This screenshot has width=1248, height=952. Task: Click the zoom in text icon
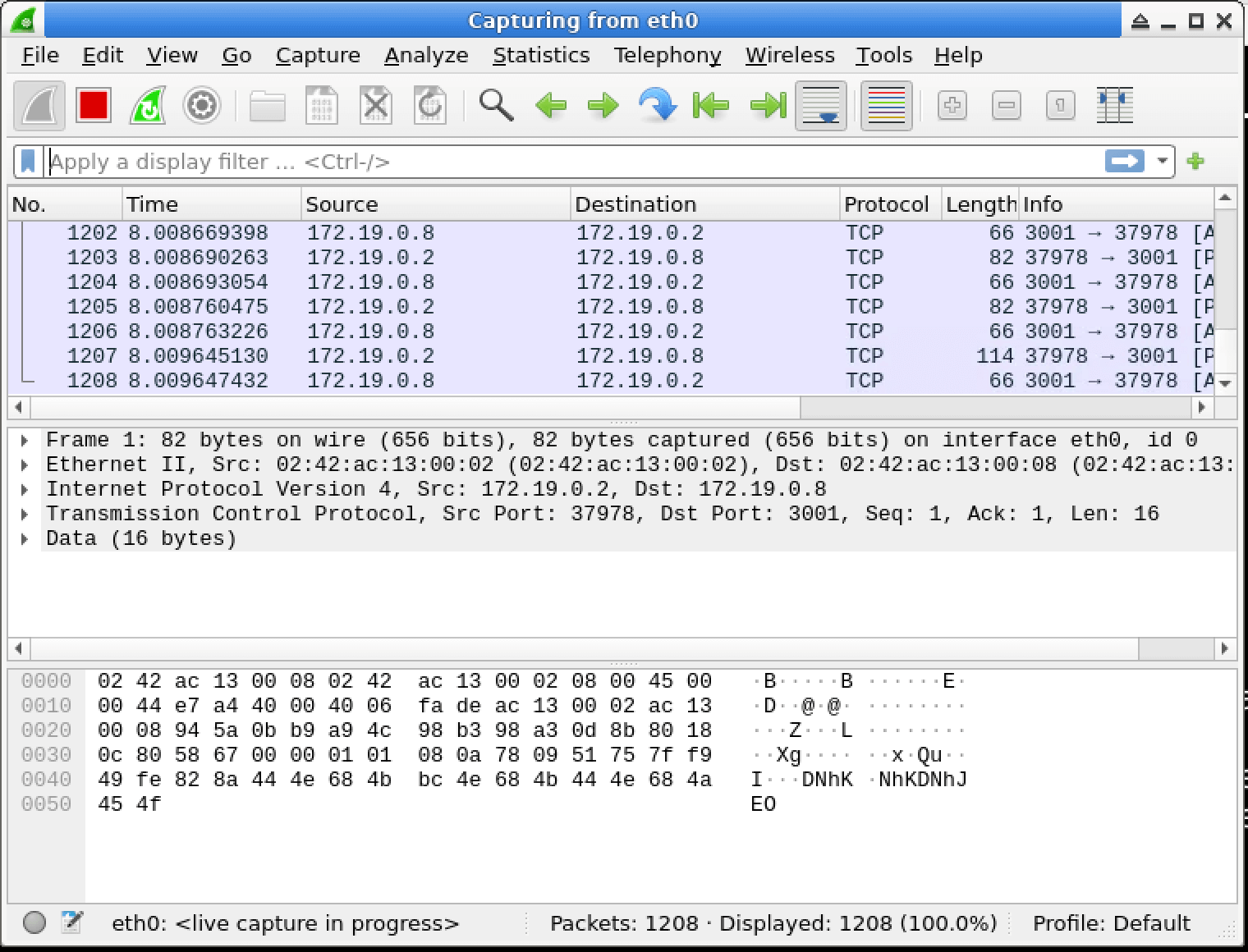[x=952, y=106]
